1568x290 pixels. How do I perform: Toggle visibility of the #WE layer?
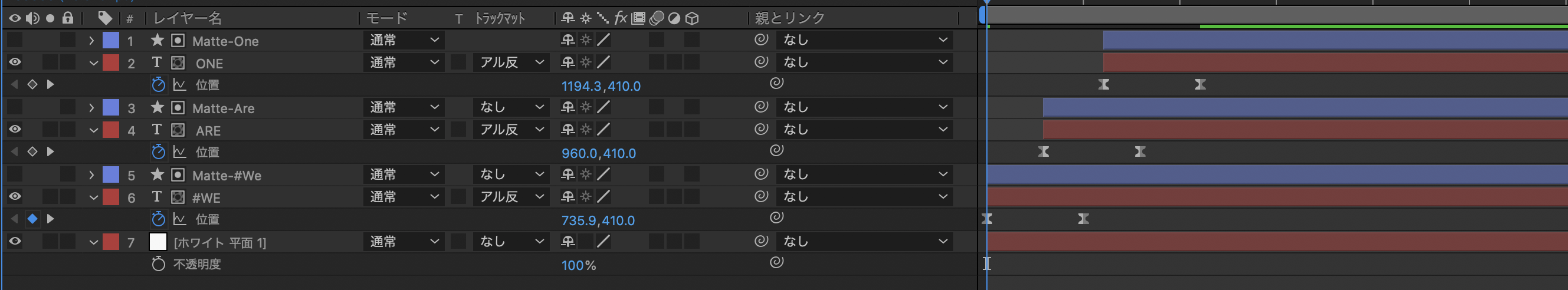[x=15, y=196]
